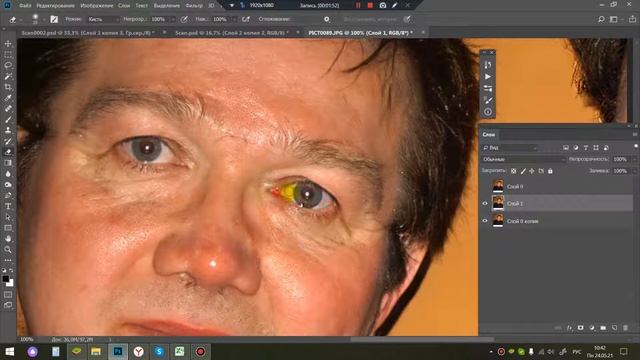Viewport: 640px width, 360px height.
Task: Select the Hand tool
Action: click(x=8, y=239)
